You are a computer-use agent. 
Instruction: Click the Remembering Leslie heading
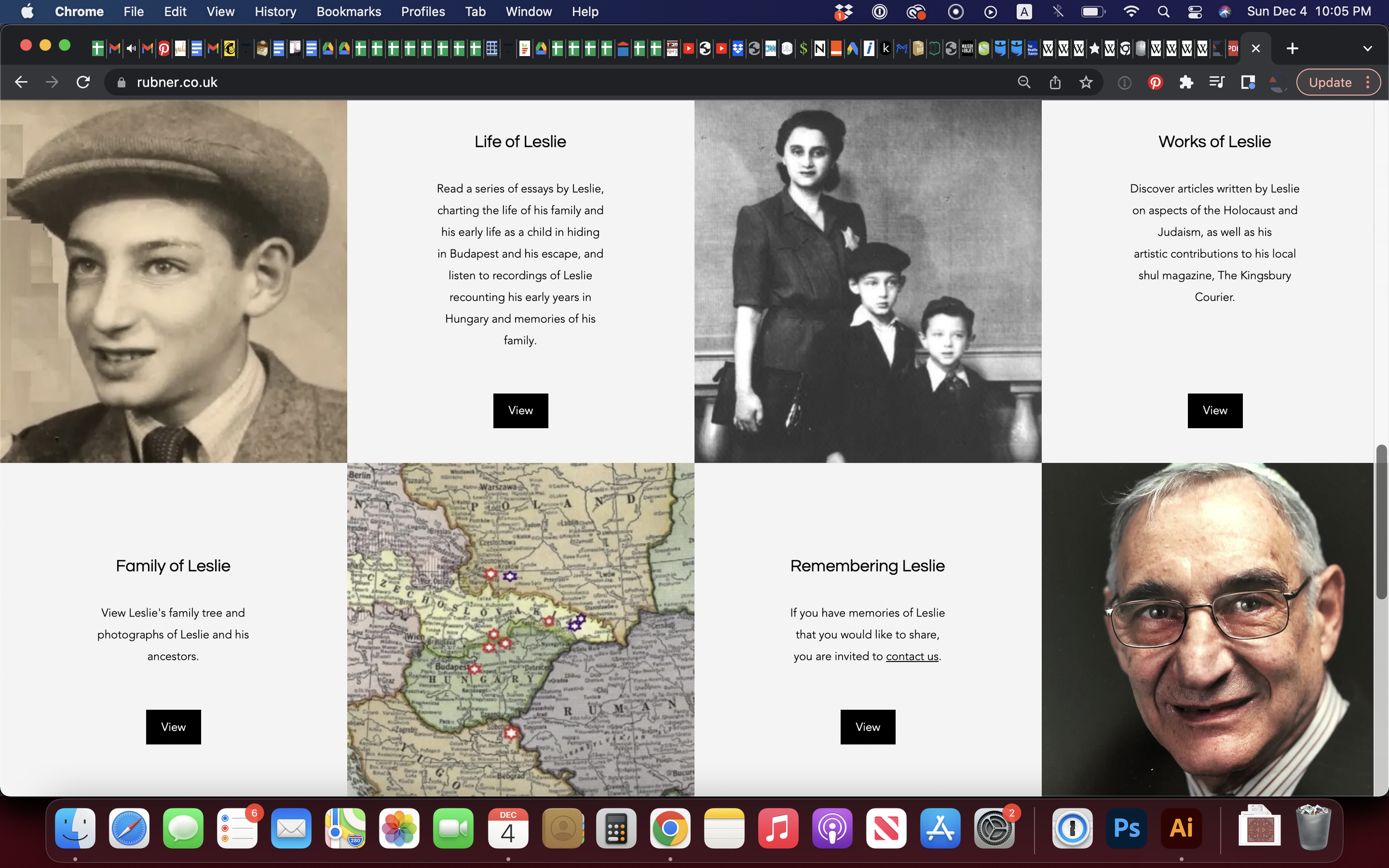tap(867, 565)
